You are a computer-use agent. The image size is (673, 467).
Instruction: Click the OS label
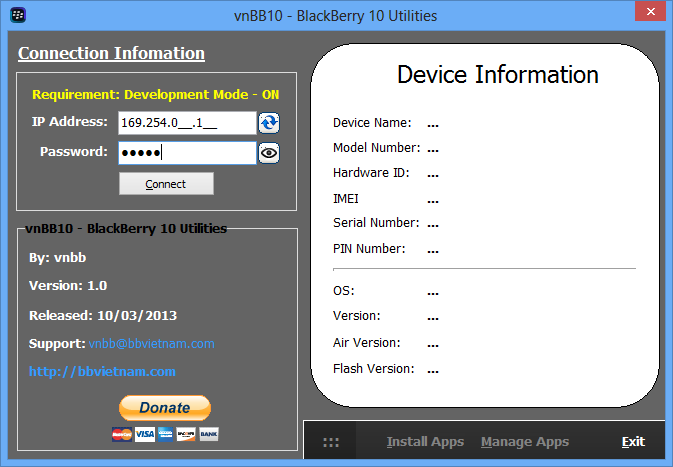coord(344,291)
